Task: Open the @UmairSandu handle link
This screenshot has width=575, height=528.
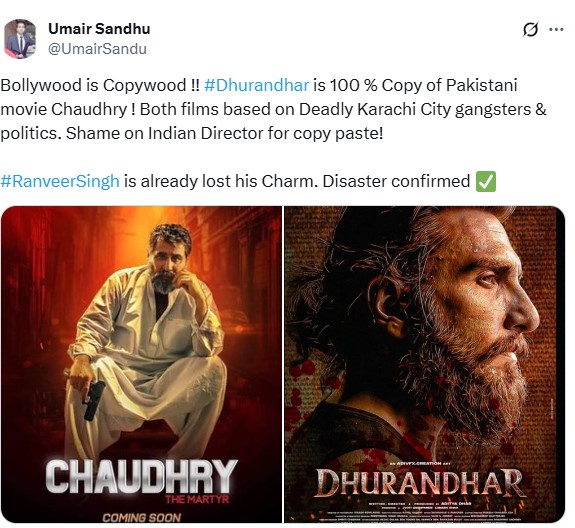Action: click(x=97, y=49)
